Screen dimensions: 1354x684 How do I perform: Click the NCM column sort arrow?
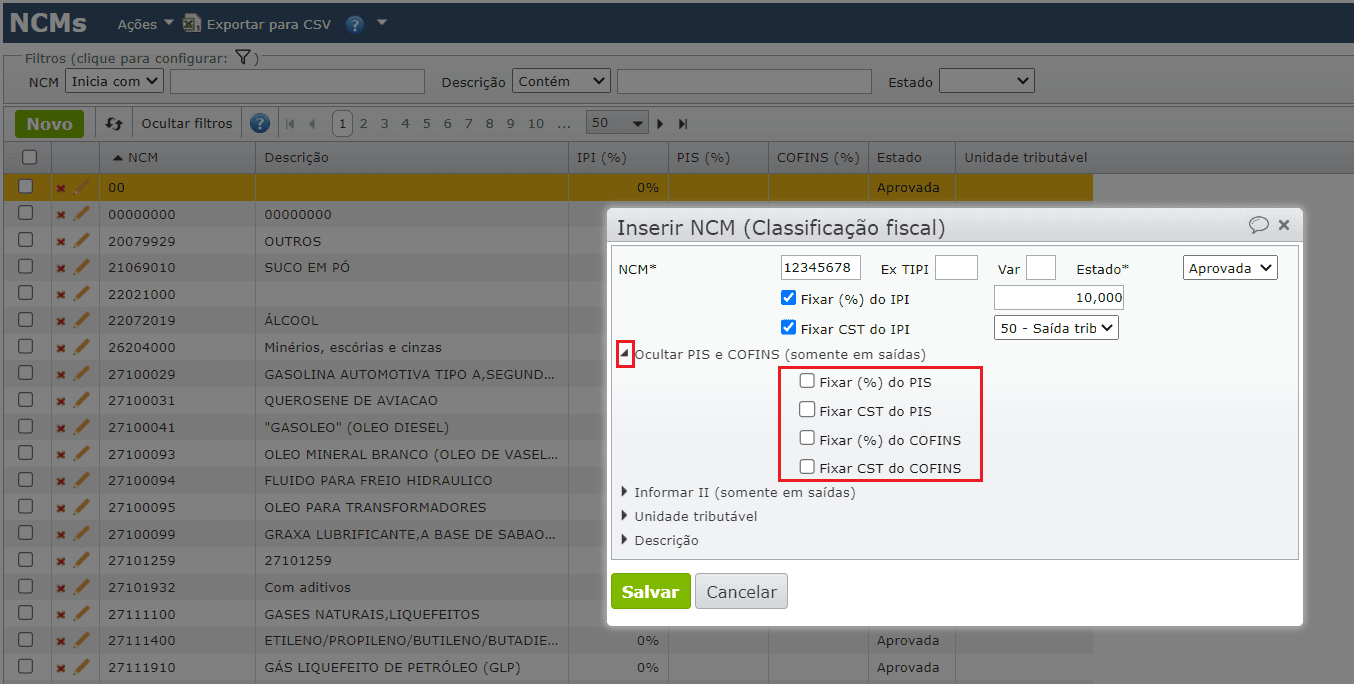click(x=118, y=158)
